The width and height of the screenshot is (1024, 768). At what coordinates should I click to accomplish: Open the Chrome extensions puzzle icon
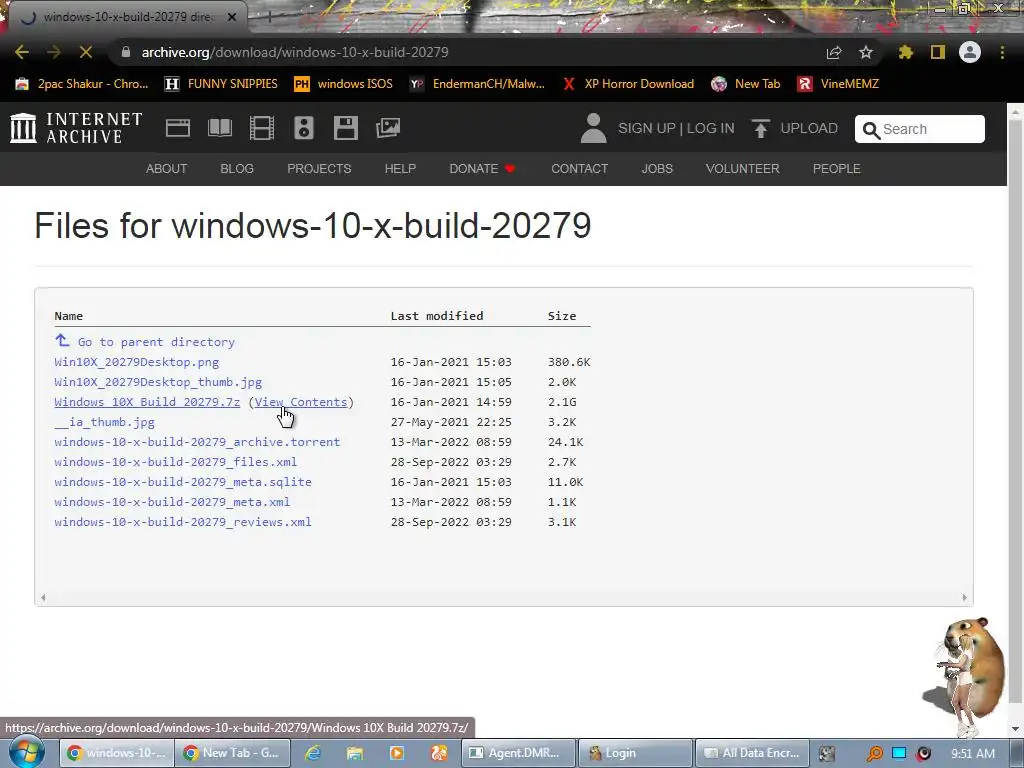906,52
